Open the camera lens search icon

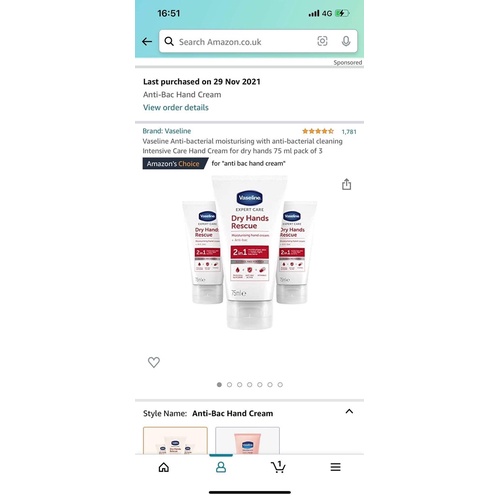(322, 41)
